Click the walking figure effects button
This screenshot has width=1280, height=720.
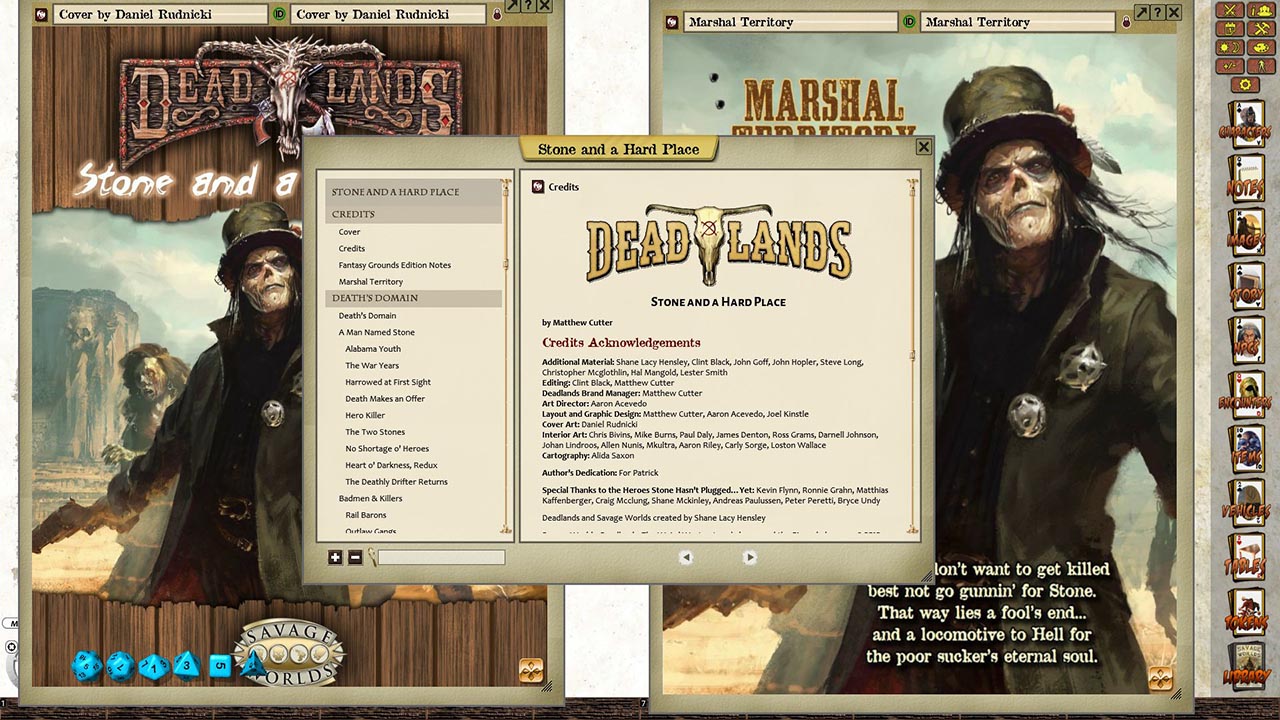[1260, 65]
